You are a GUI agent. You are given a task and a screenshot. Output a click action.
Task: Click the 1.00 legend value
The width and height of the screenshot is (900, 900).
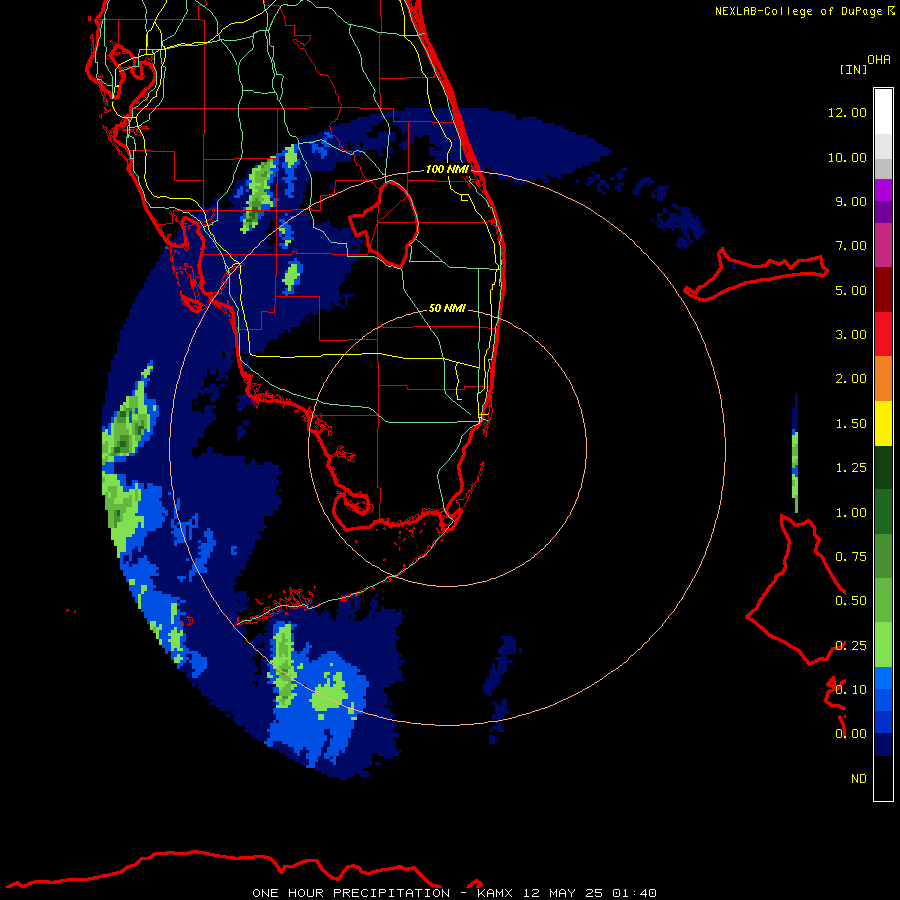pos(851,513)
